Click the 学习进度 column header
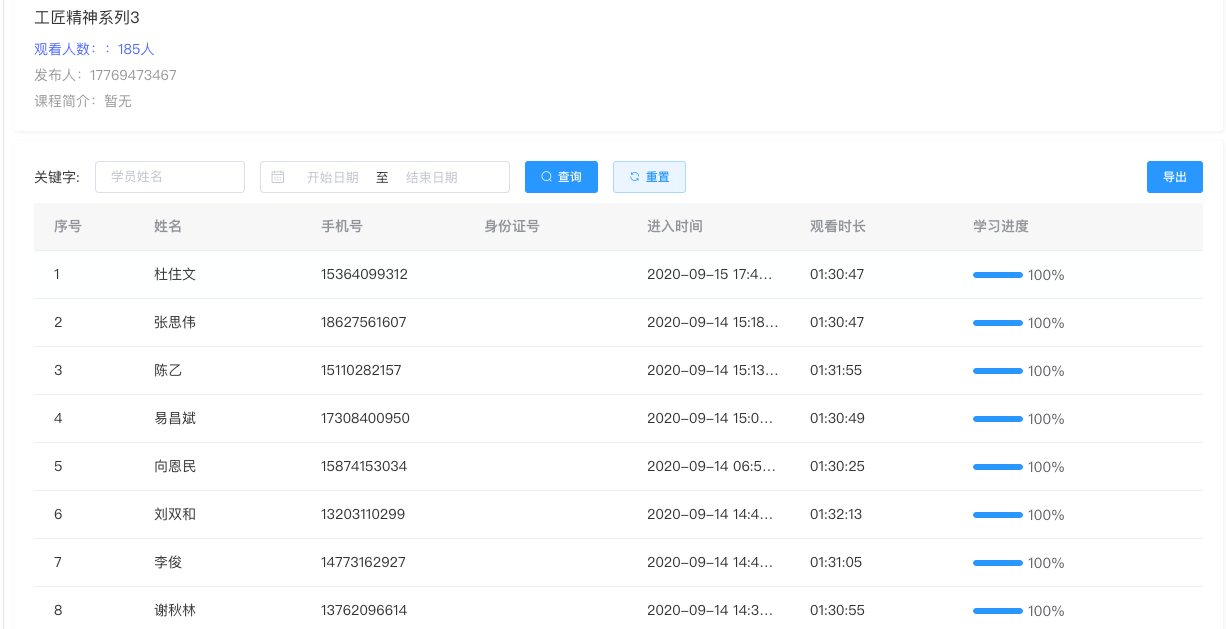 [1000, 226]
